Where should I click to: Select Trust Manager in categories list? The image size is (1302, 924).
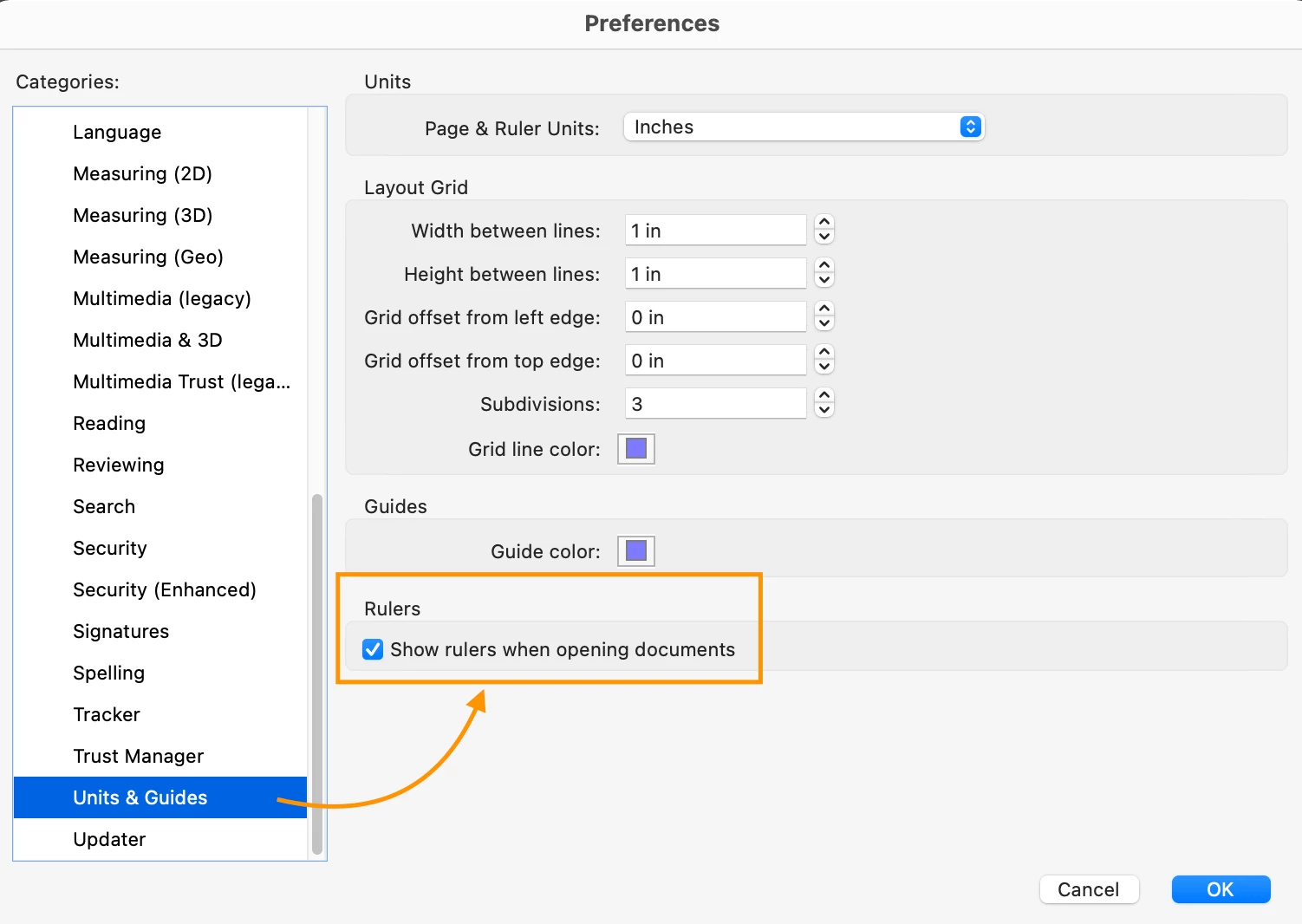click(x=139, y=756)
